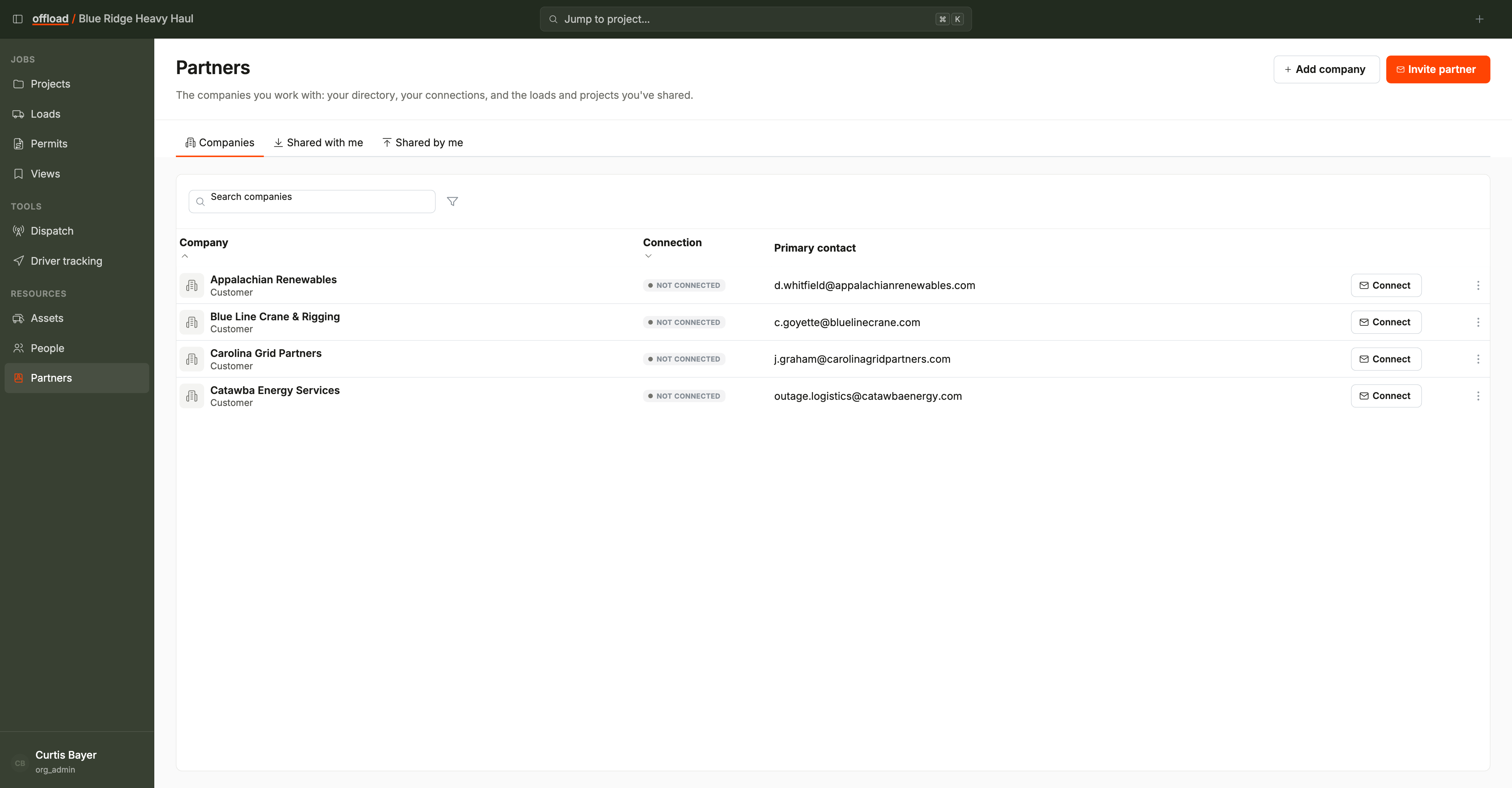
Task: Click the Invite partner button
Action: (1438, 69)
